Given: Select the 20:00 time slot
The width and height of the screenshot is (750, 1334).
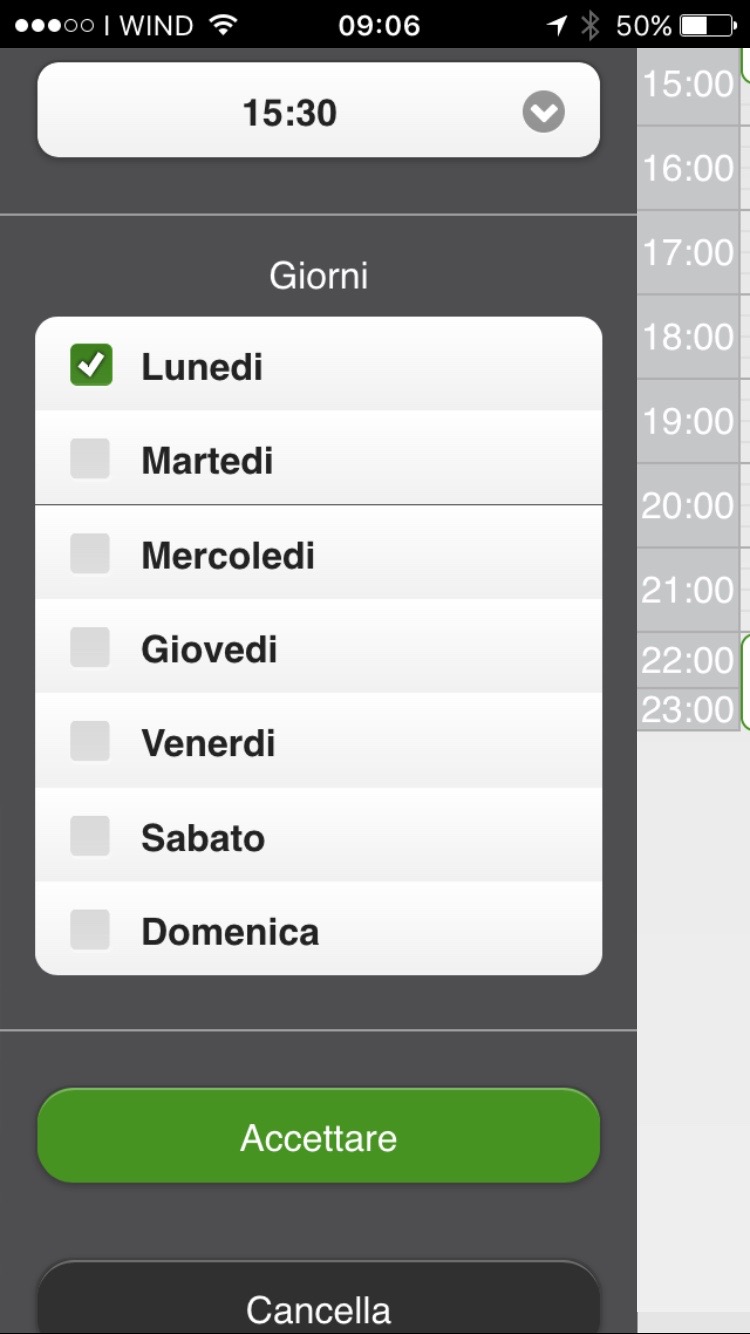Looking at the screenshot, I should 688,506.
